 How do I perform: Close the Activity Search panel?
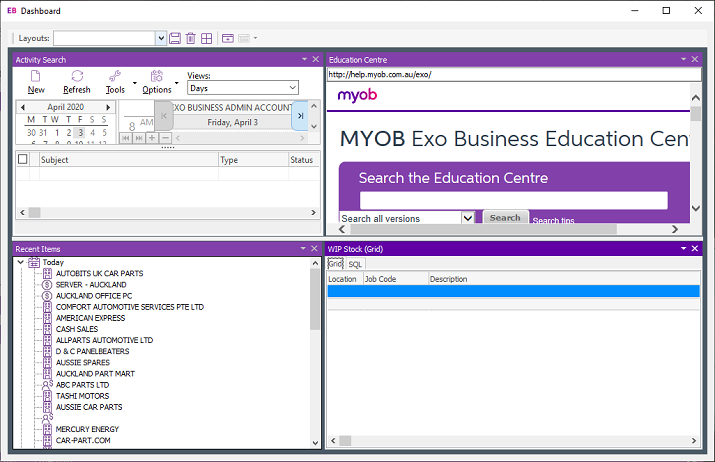[x=316, y=59]
